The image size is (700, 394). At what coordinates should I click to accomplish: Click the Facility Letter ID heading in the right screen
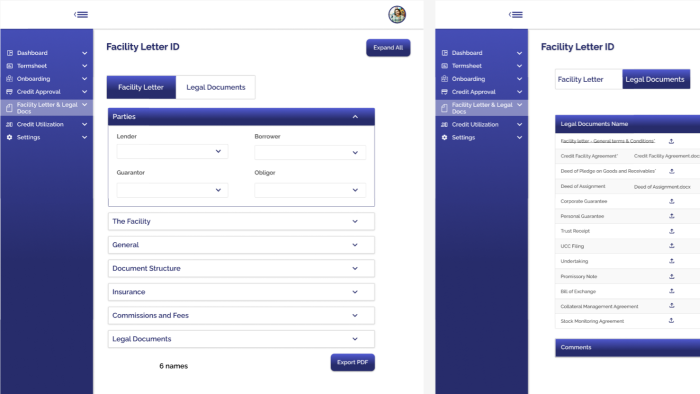pyautogui.click(x=577, y=47)
